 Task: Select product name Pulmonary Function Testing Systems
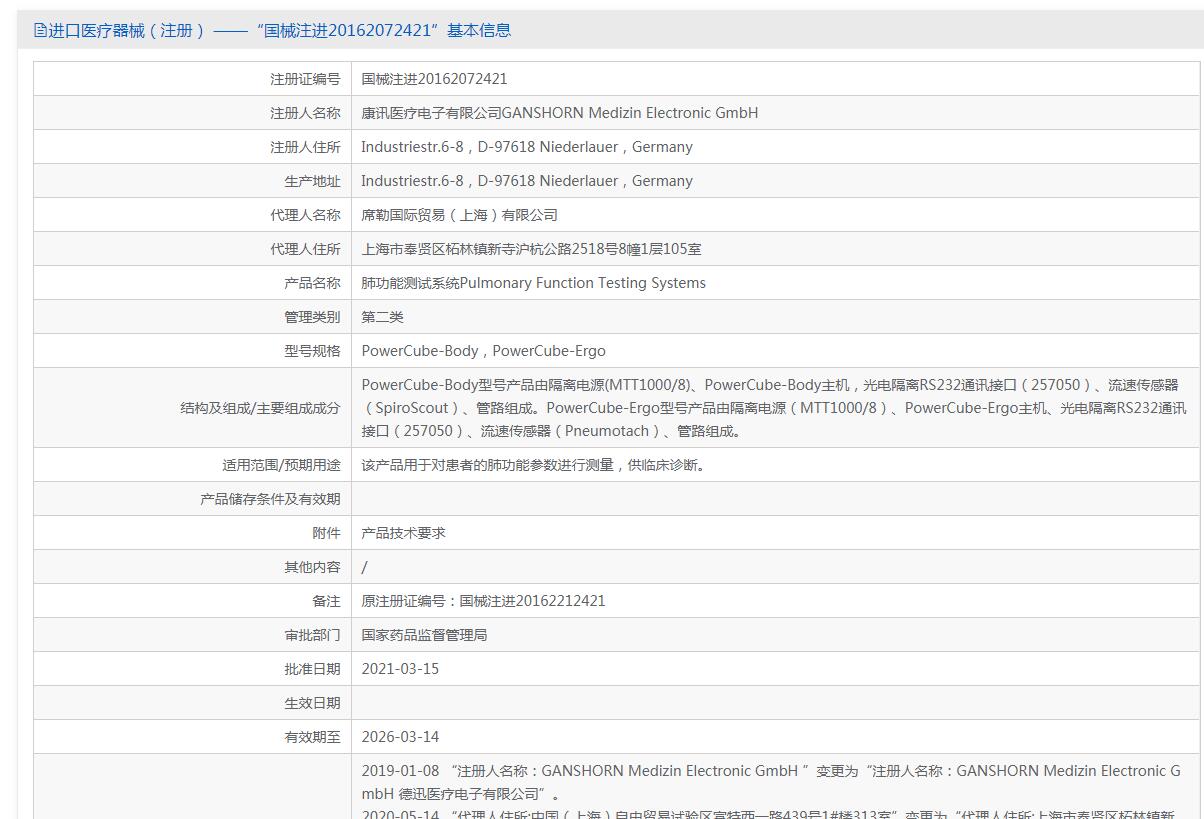click(x=533, y=283)
